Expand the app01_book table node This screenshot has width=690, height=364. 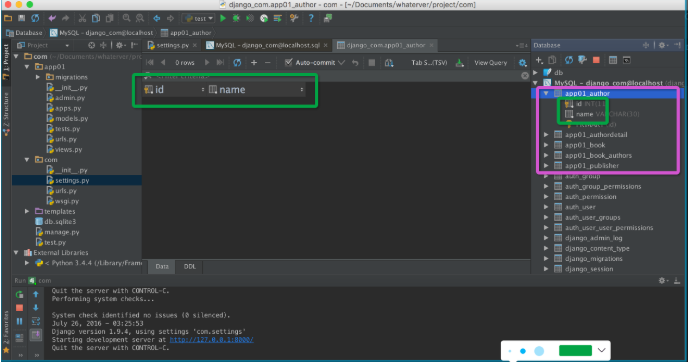pos(546,145)
